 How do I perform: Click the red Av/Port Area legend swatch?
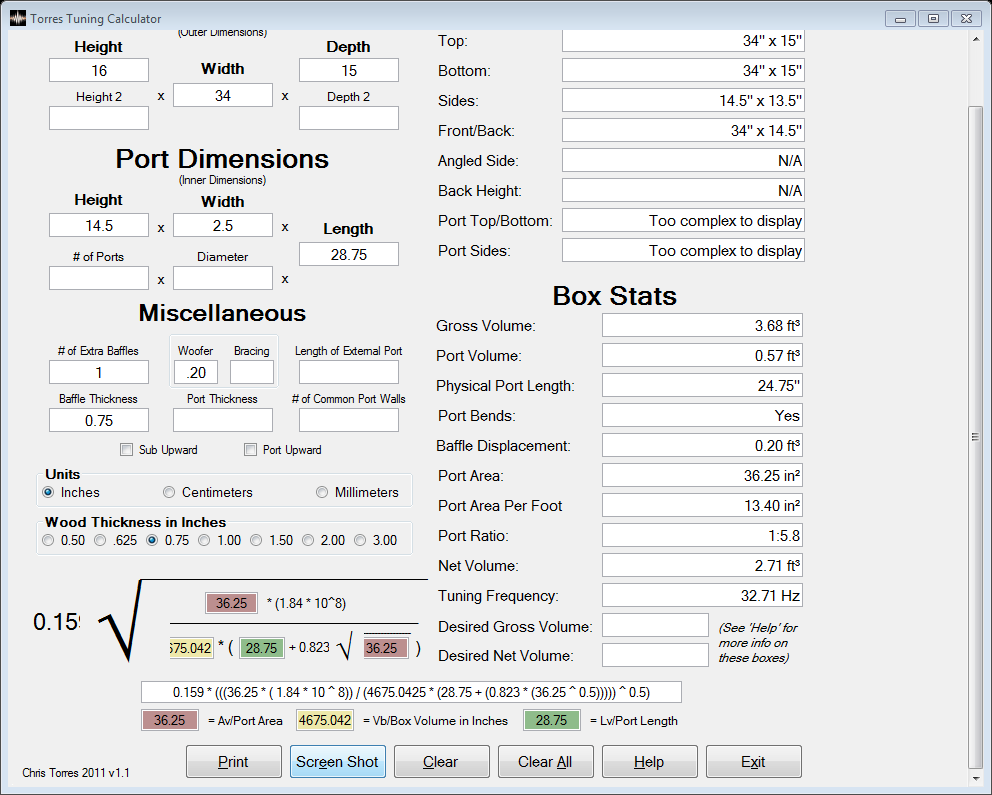tap(170, 720)
